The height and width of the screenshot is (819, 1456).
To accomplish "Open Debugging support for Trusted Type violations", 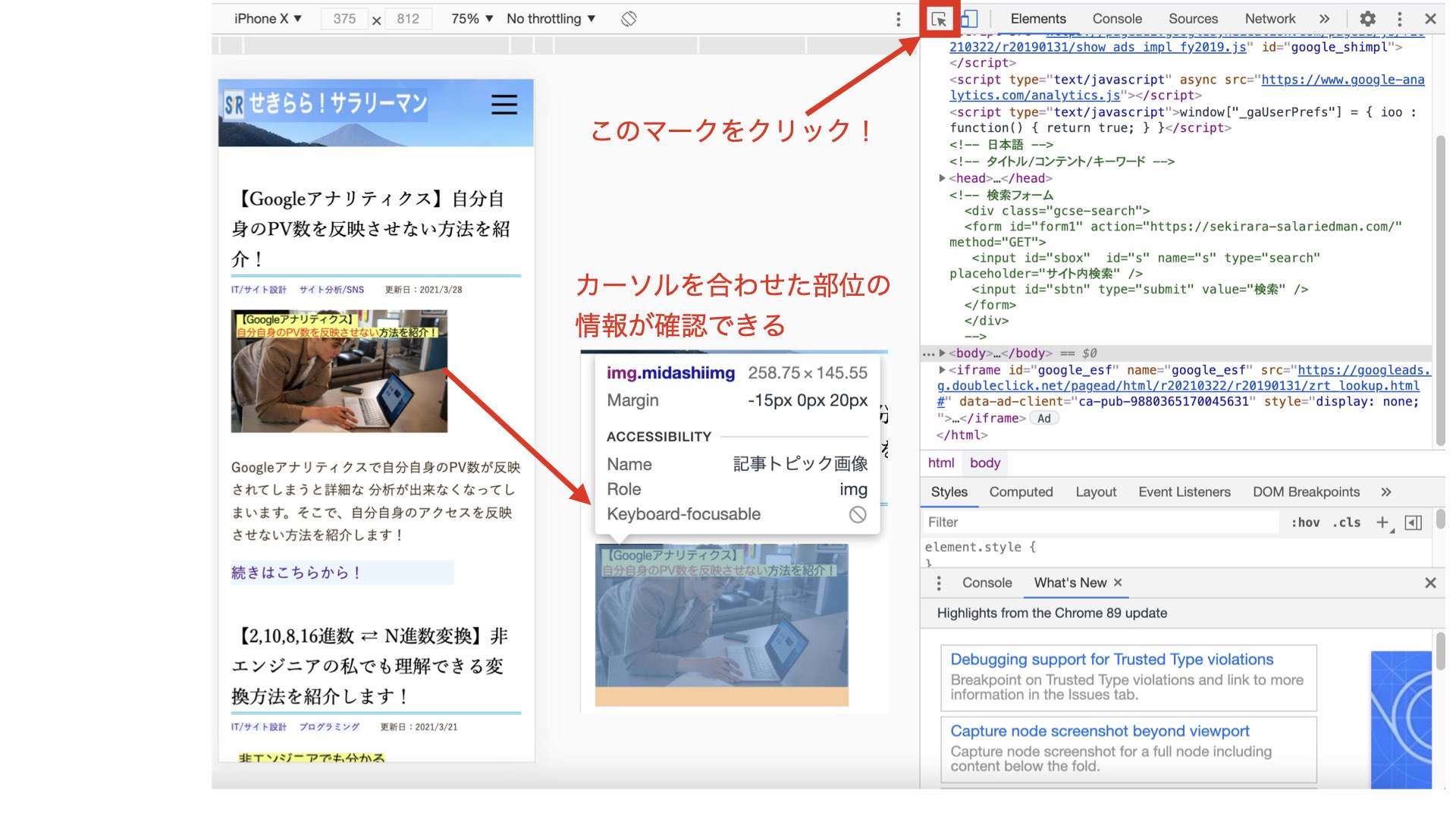I will [x=1112, y=660].
